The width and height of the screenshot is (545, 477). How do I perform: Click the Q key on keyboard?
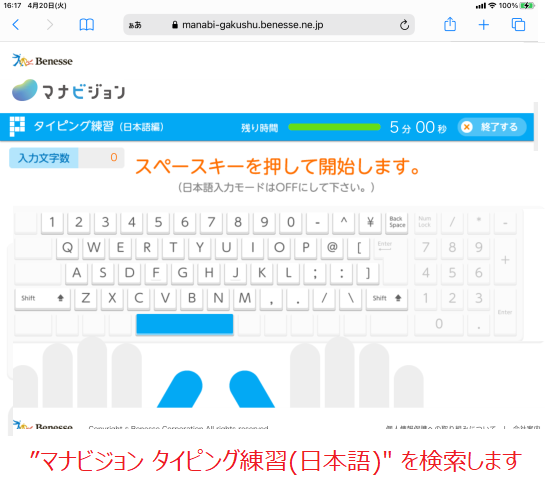coord(67,248)
